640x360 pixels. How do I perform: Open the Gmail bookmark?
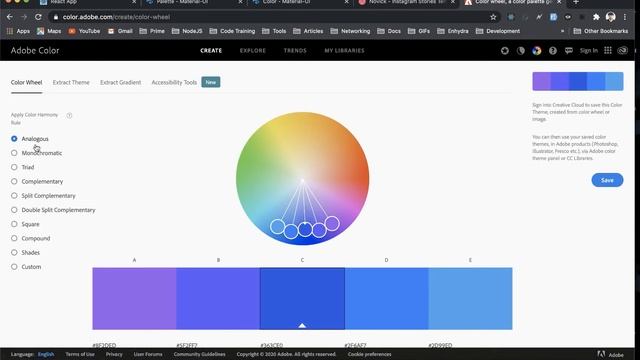120,31
